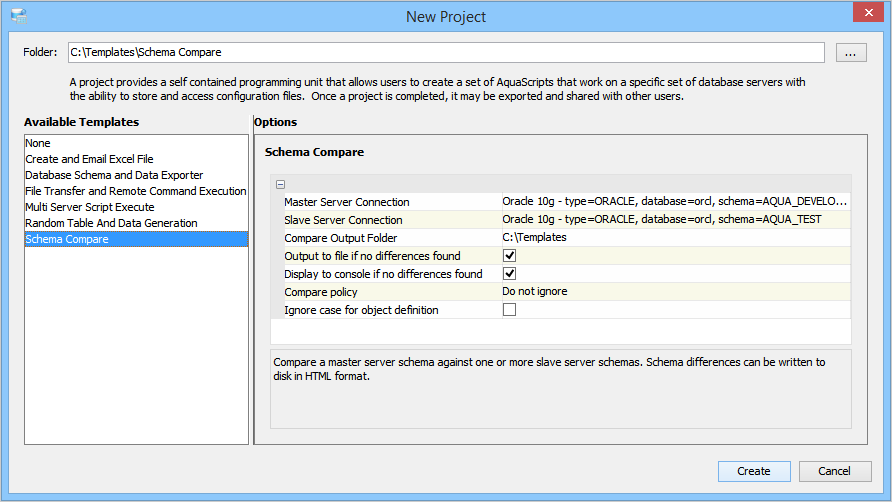The height and width of the screenshot is (502, 892).
Task: Uncheck Output to file if no differences
Action: pos(509,256)
